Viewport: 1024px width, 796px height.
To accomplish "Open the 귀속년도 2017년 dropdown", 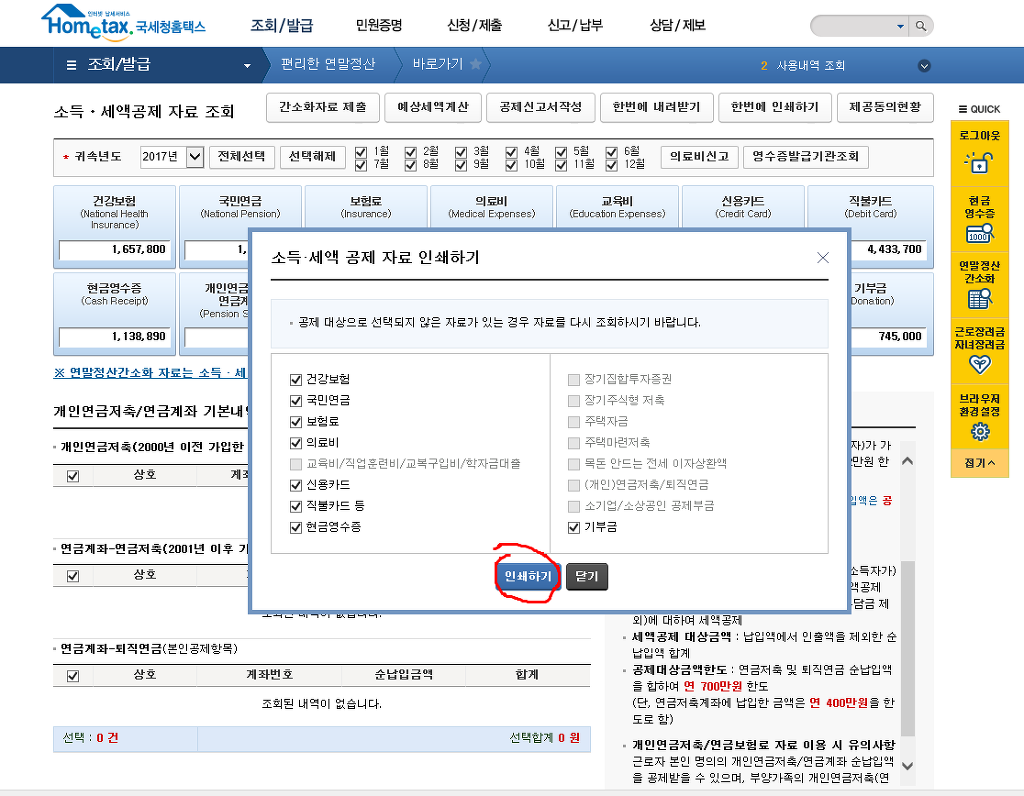I will point(172,157).
